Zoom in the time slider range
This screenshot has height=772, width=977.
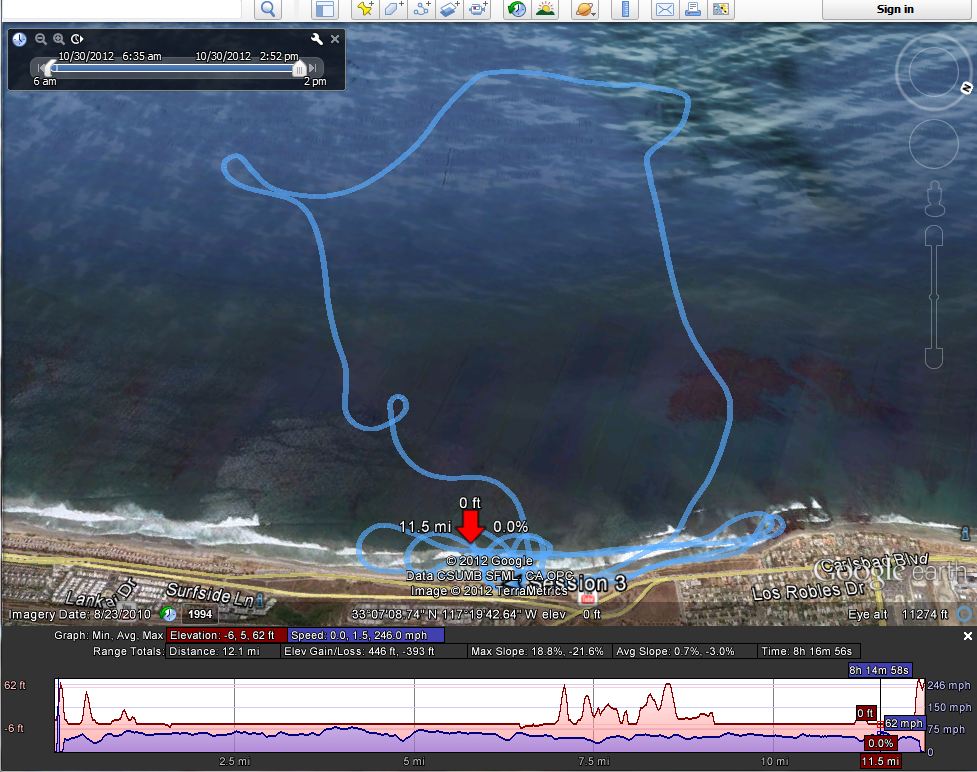[59, 39]
